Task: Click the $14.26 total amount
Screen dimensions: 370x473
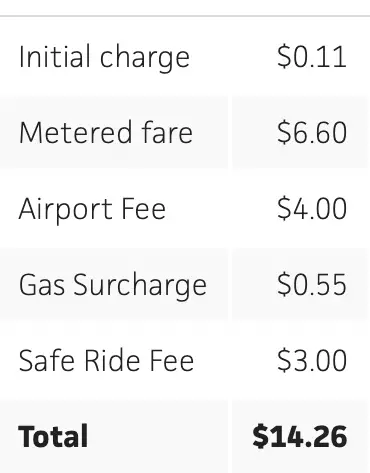Action: point(300,436)
